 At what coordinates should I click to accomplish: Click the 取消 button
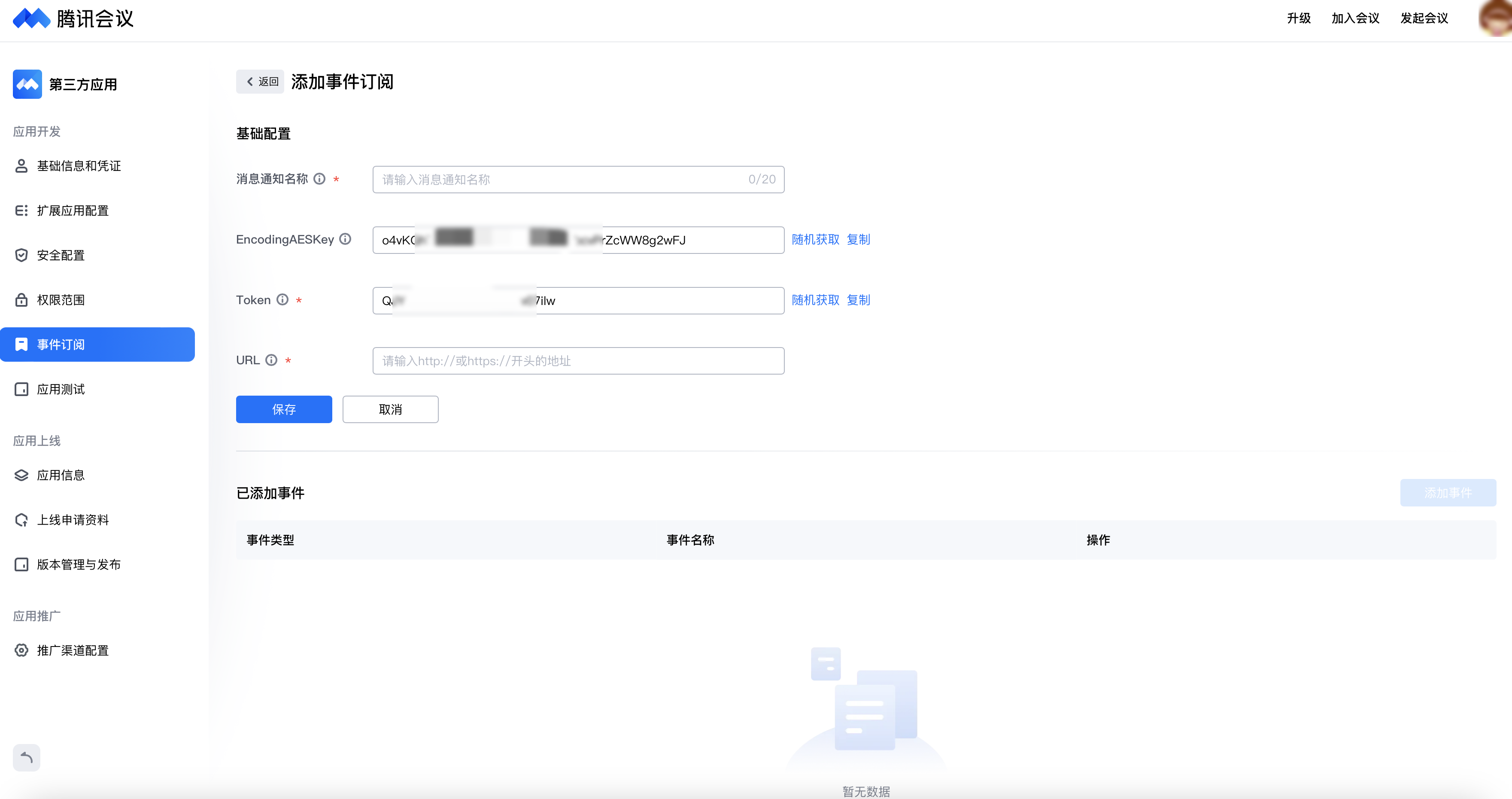(390, 409)
